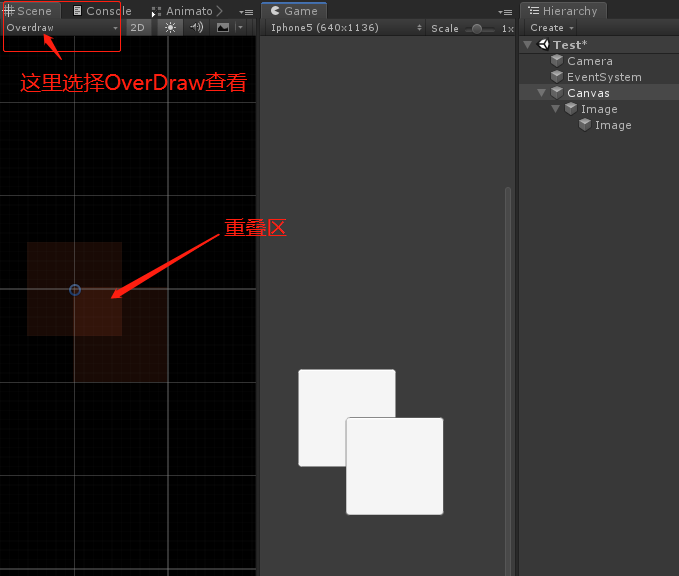Viewport: 679px width, 576px height.
Task: Switch to the Game tab
Action: pos(294,11)
